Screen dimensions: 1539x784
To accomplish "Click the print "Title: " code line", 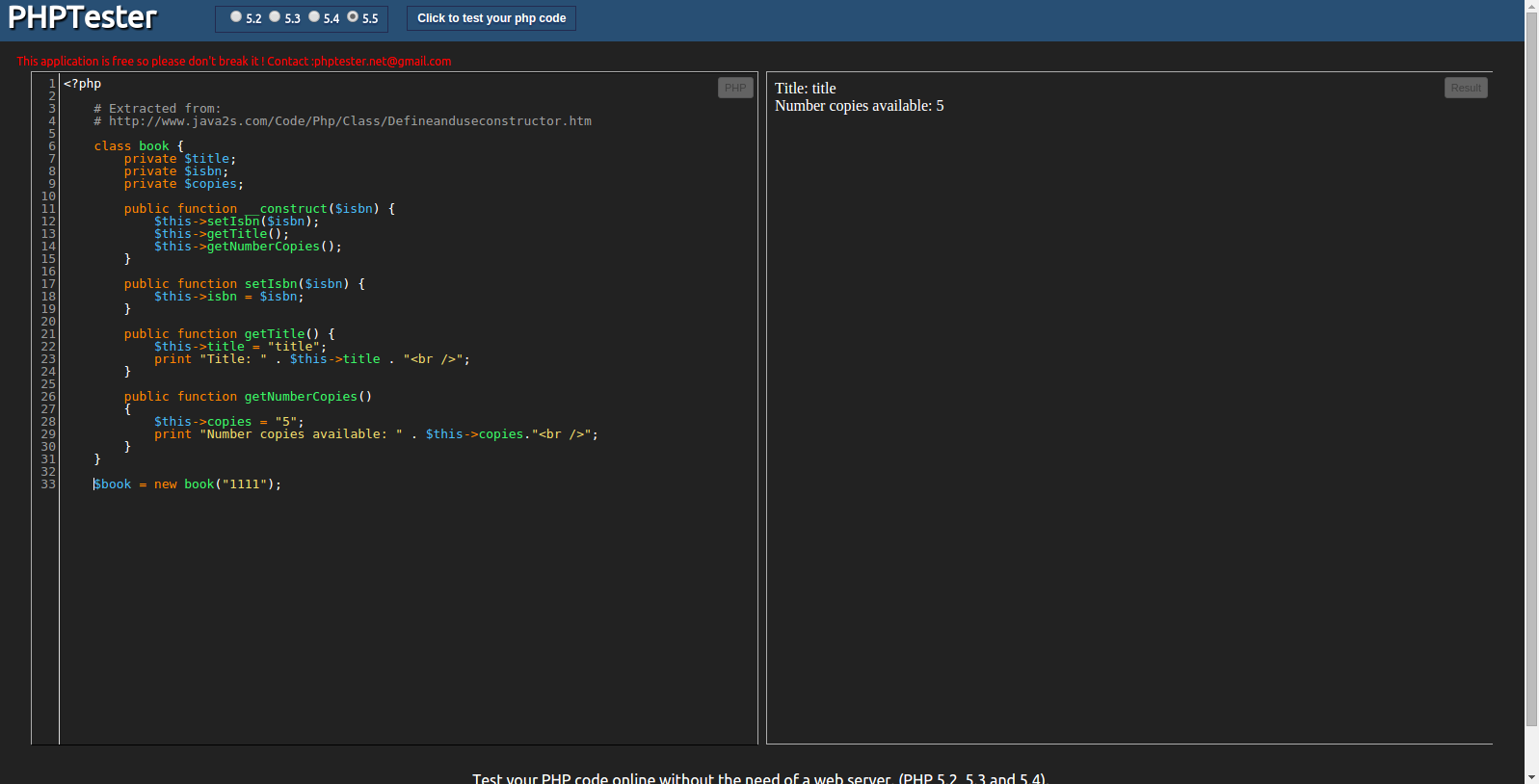I will (x=312, y=359).
